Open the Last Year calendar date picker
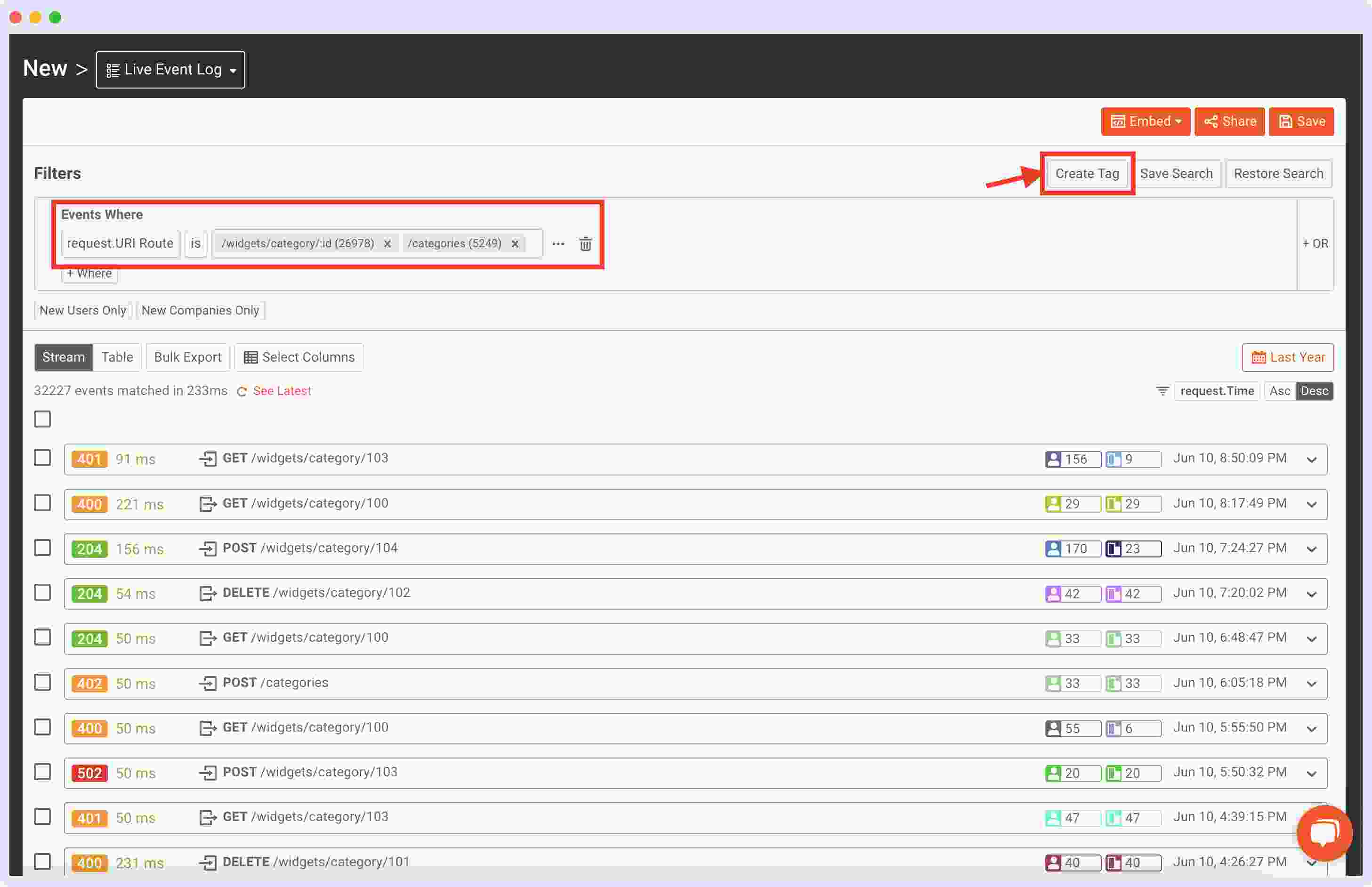This screenshot has height=887, width=1372. 1289,357
